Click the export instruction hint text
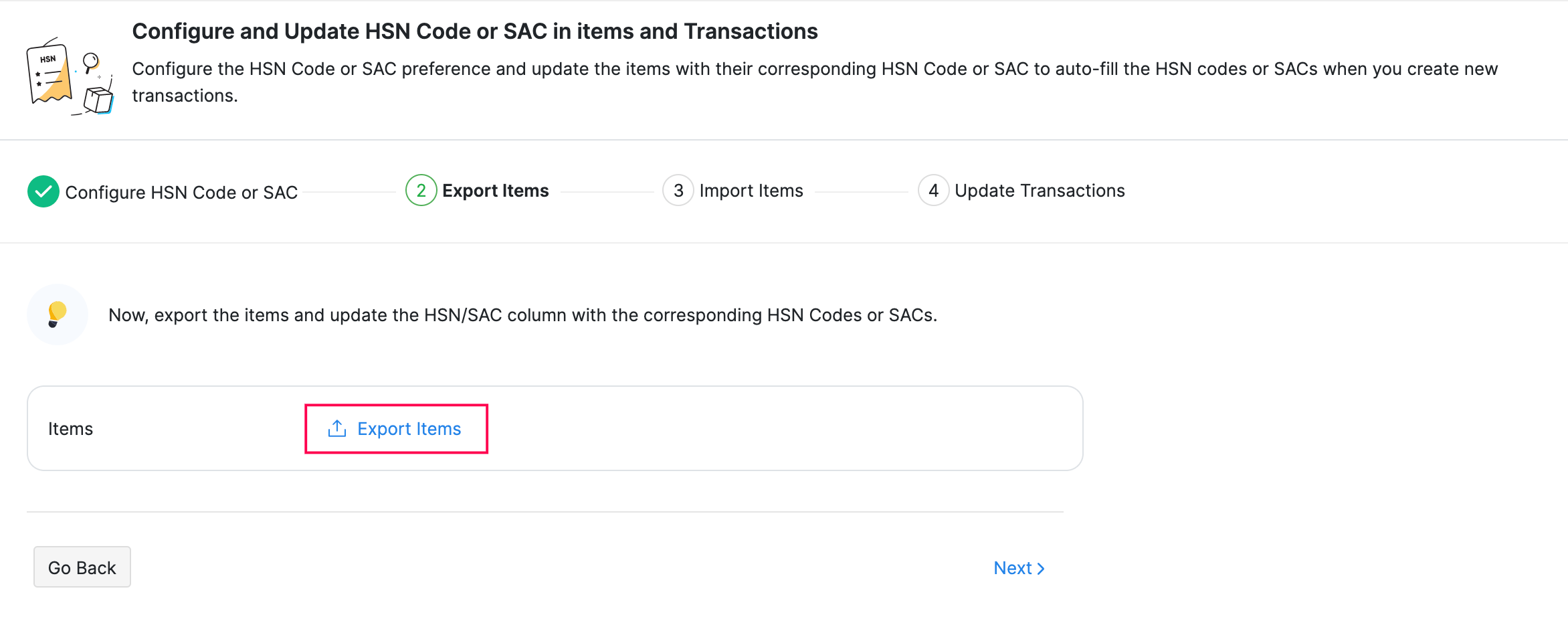1568x625 pixels. (522, 315)
